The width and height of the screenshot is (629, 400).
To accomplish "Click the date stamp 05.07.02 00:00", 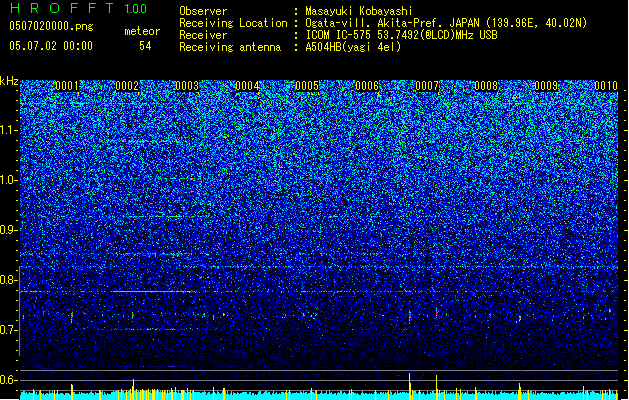I will [51, 46].
